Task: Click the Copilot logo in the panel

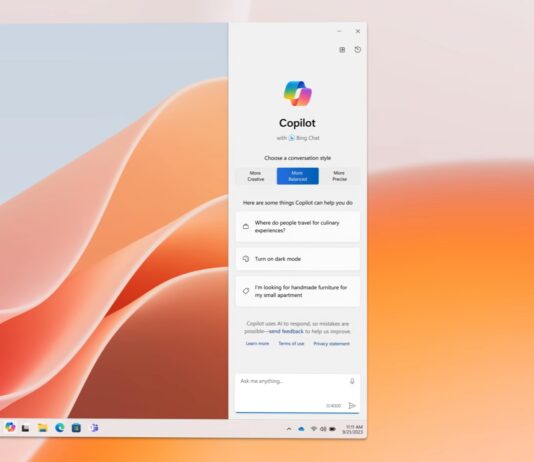Action: [298, 93]
